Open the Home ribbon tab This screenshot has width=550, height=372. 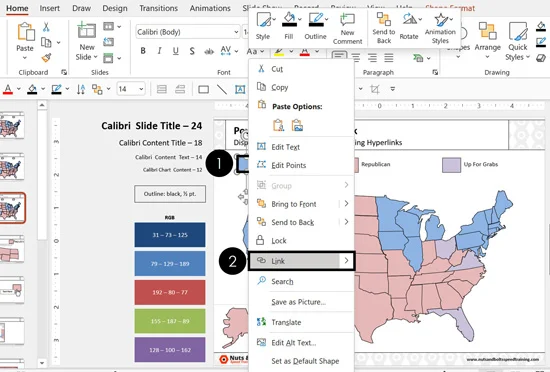pos(17,8)
